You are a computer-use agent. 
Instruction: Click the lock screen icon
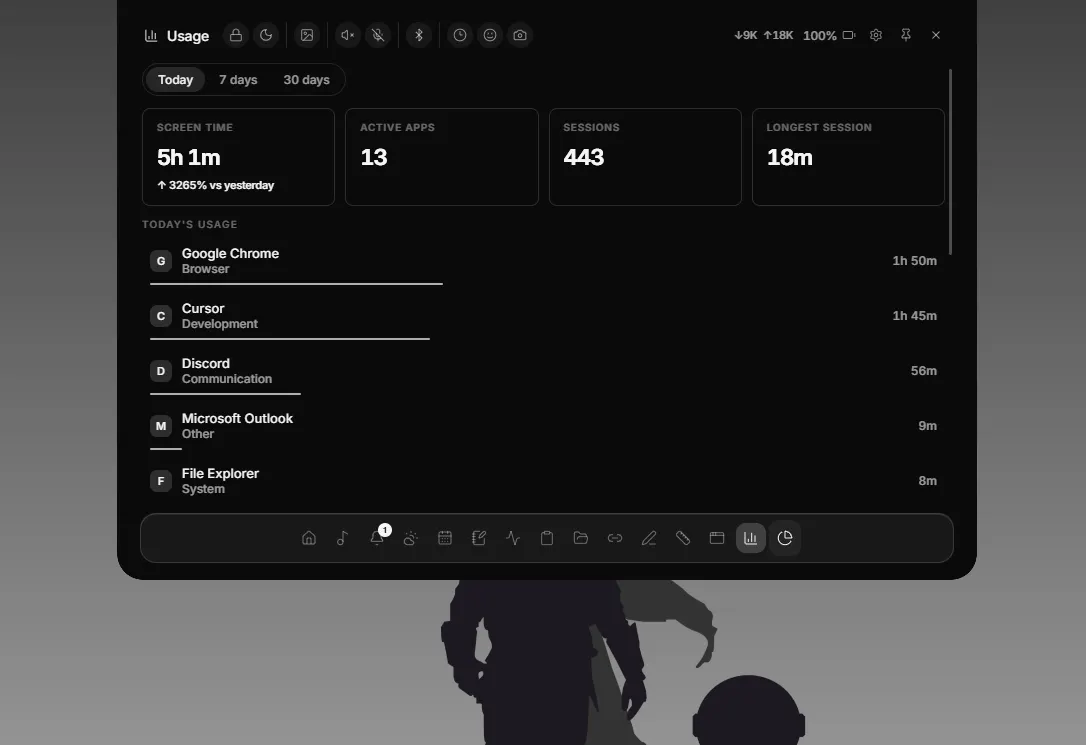(x=235, y=35)
